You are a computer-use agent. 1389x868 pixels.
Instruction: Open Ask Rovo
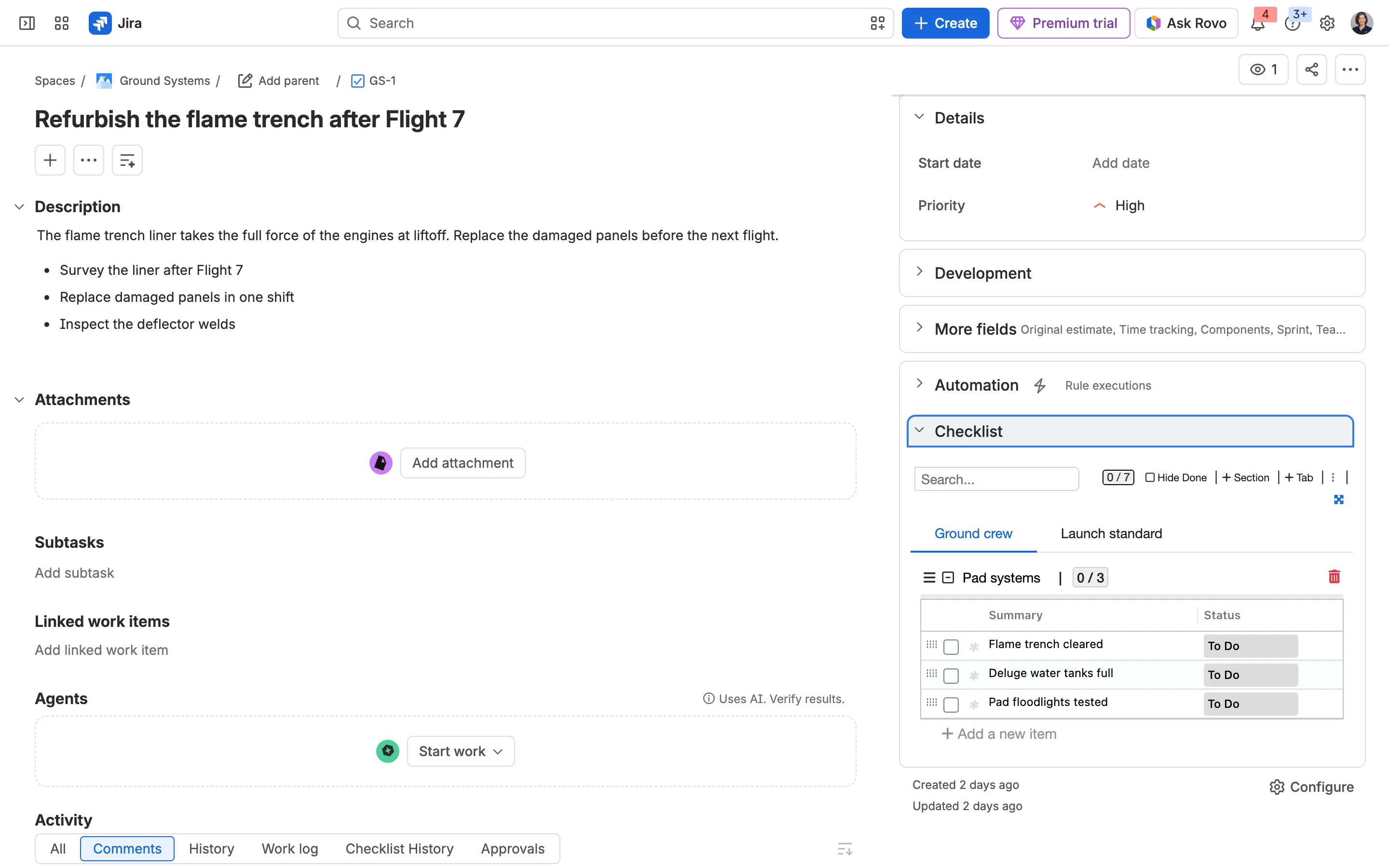pyautogui.click(x=1186, y=23)
